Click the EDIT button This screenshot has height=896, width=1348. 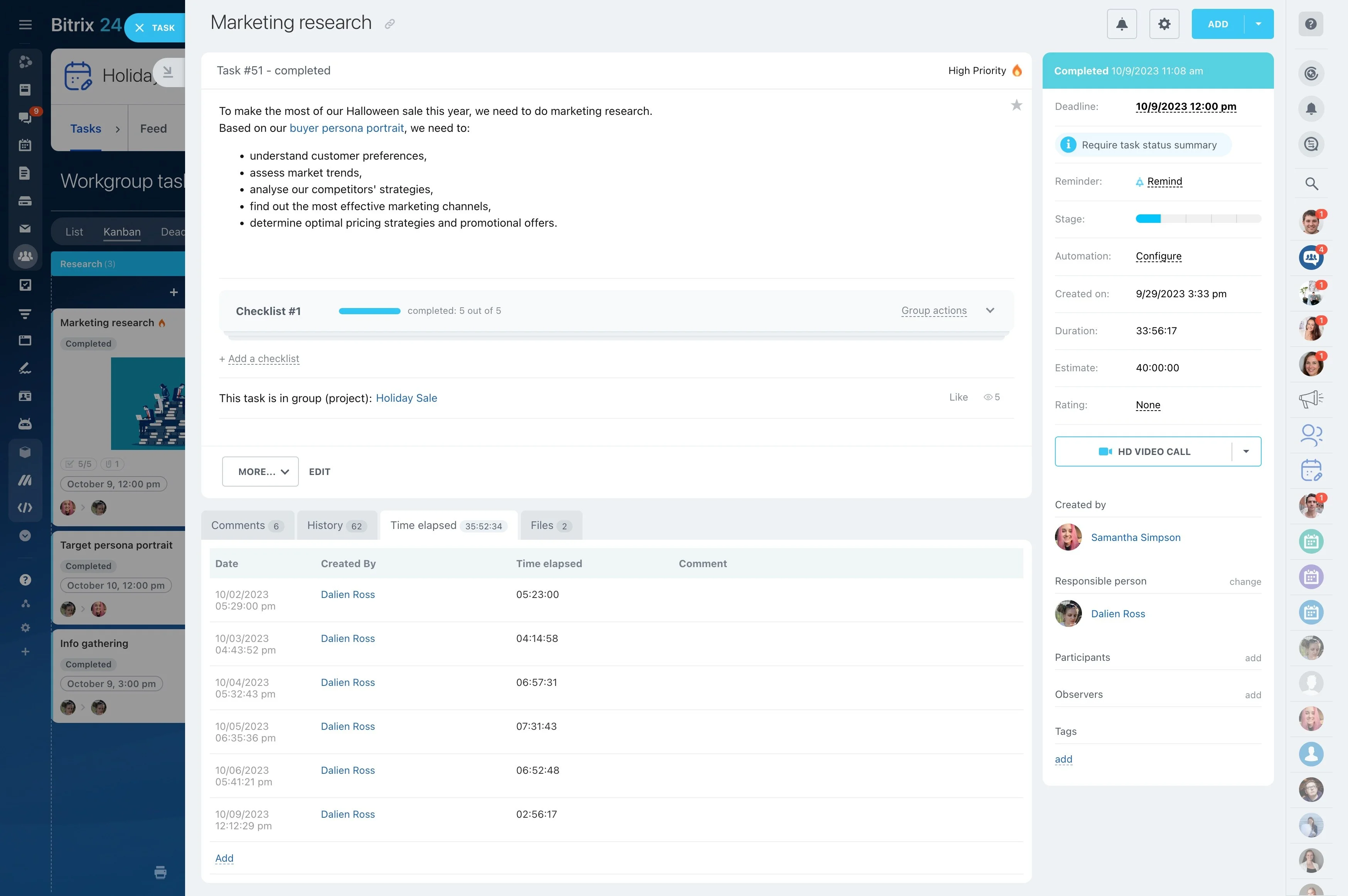point(319,472)
